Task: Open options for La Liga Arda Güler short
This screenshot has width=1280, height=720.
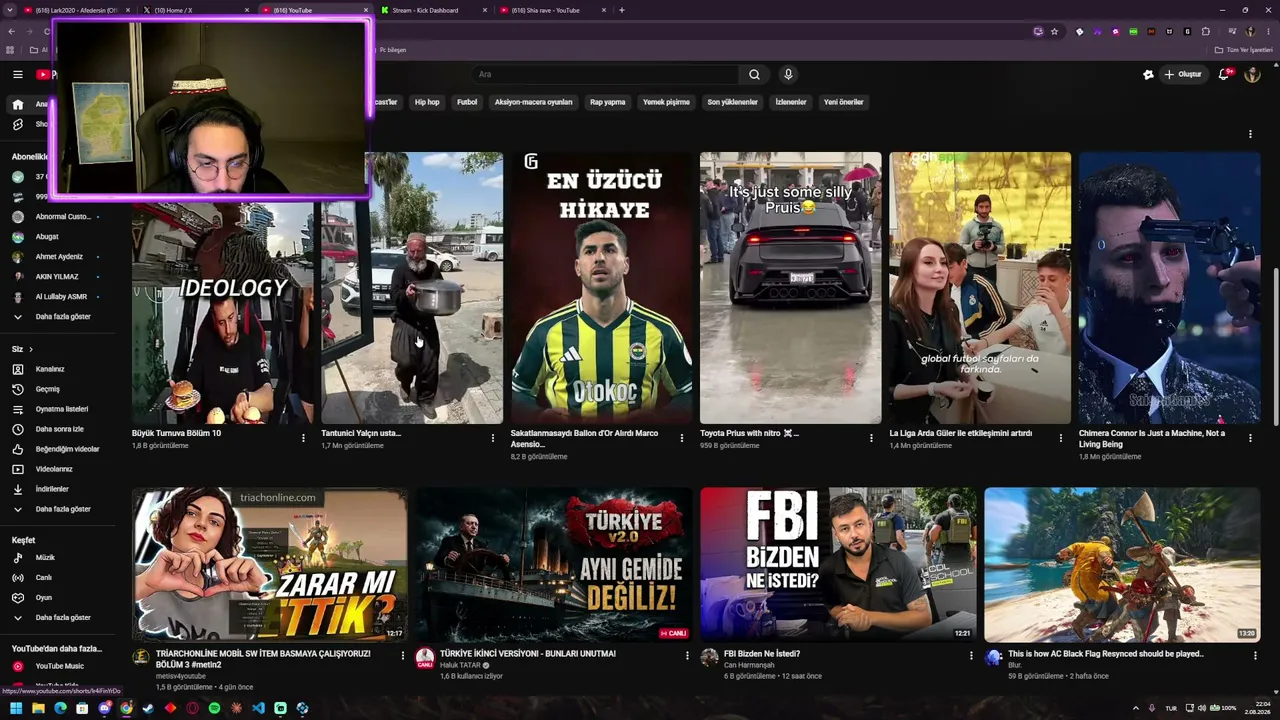Action: point(1061,438)
